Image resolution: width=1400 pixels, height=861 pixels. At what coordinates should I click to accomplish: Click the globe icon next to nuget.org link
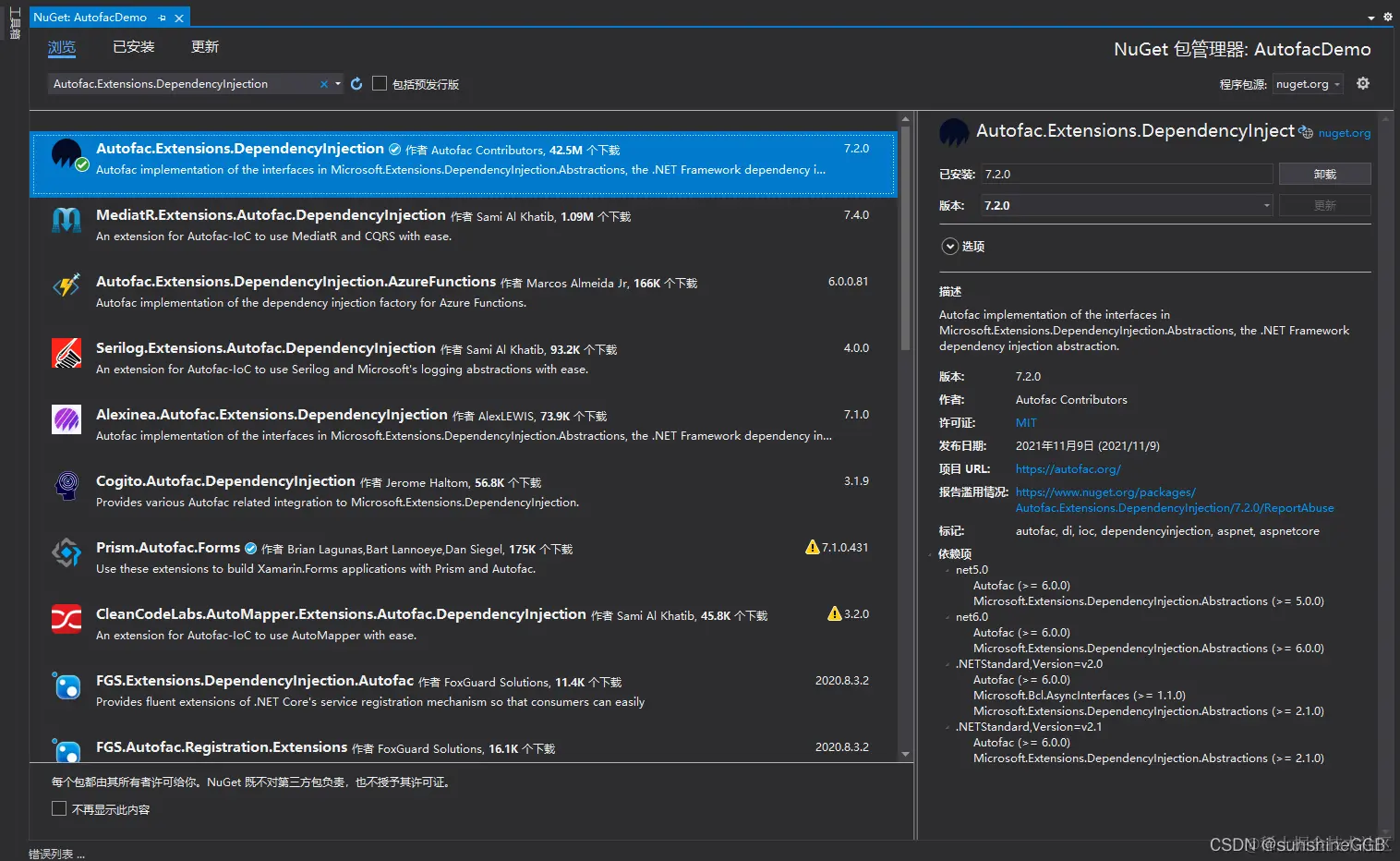click(1306, 132)
